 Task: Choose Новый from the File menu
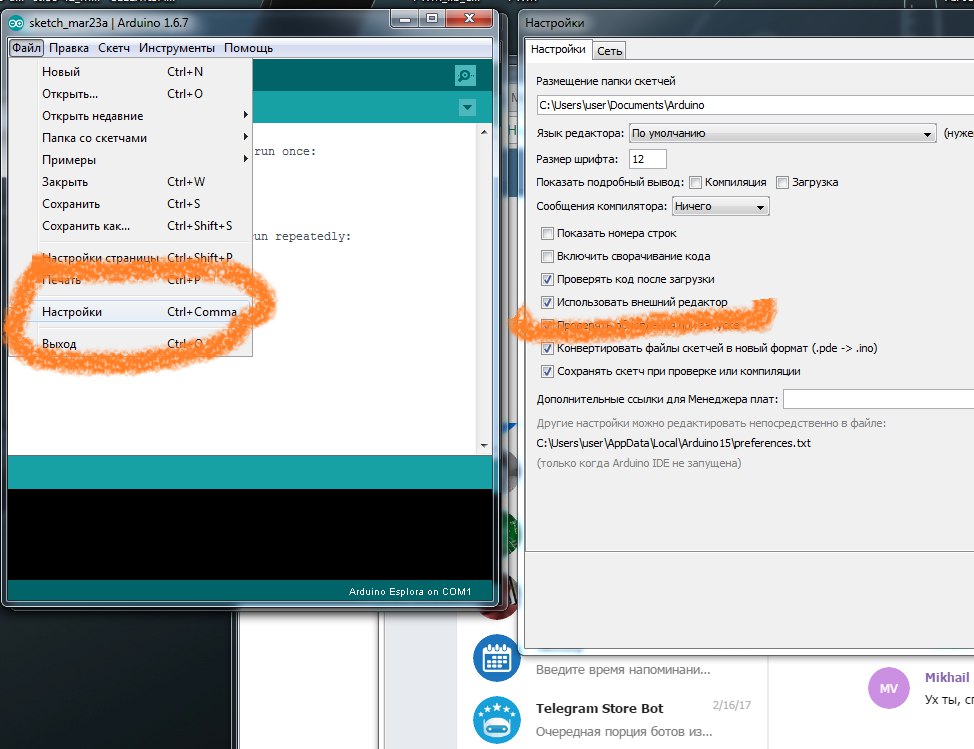click(x=130, y=71)
